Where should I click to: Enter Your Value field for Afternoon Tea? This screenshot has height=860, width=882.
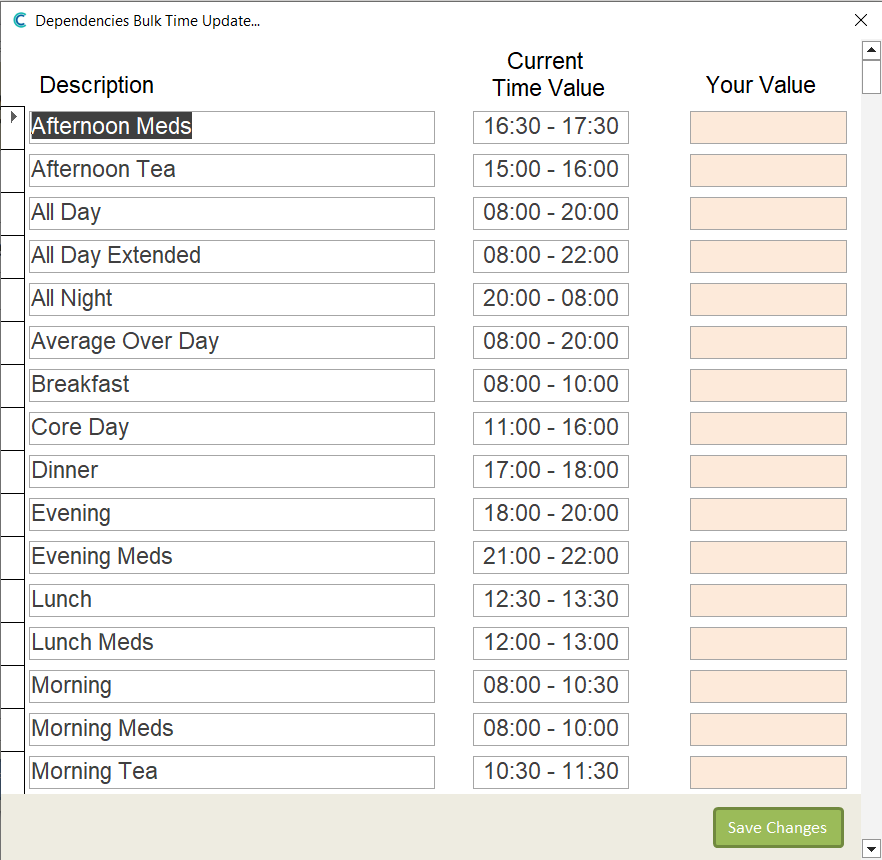767,170
